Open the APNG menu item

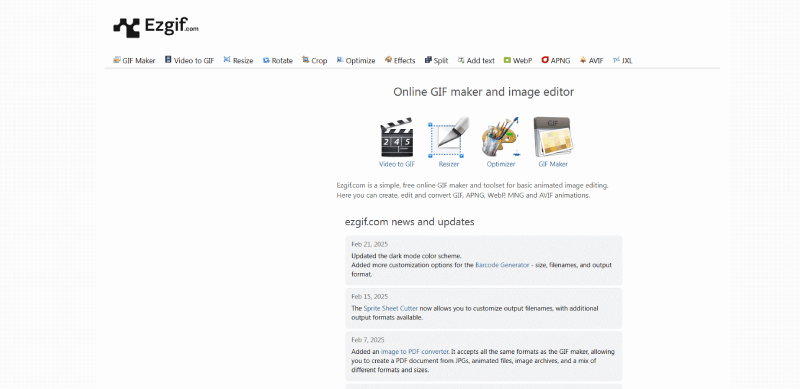coord(560,60)
